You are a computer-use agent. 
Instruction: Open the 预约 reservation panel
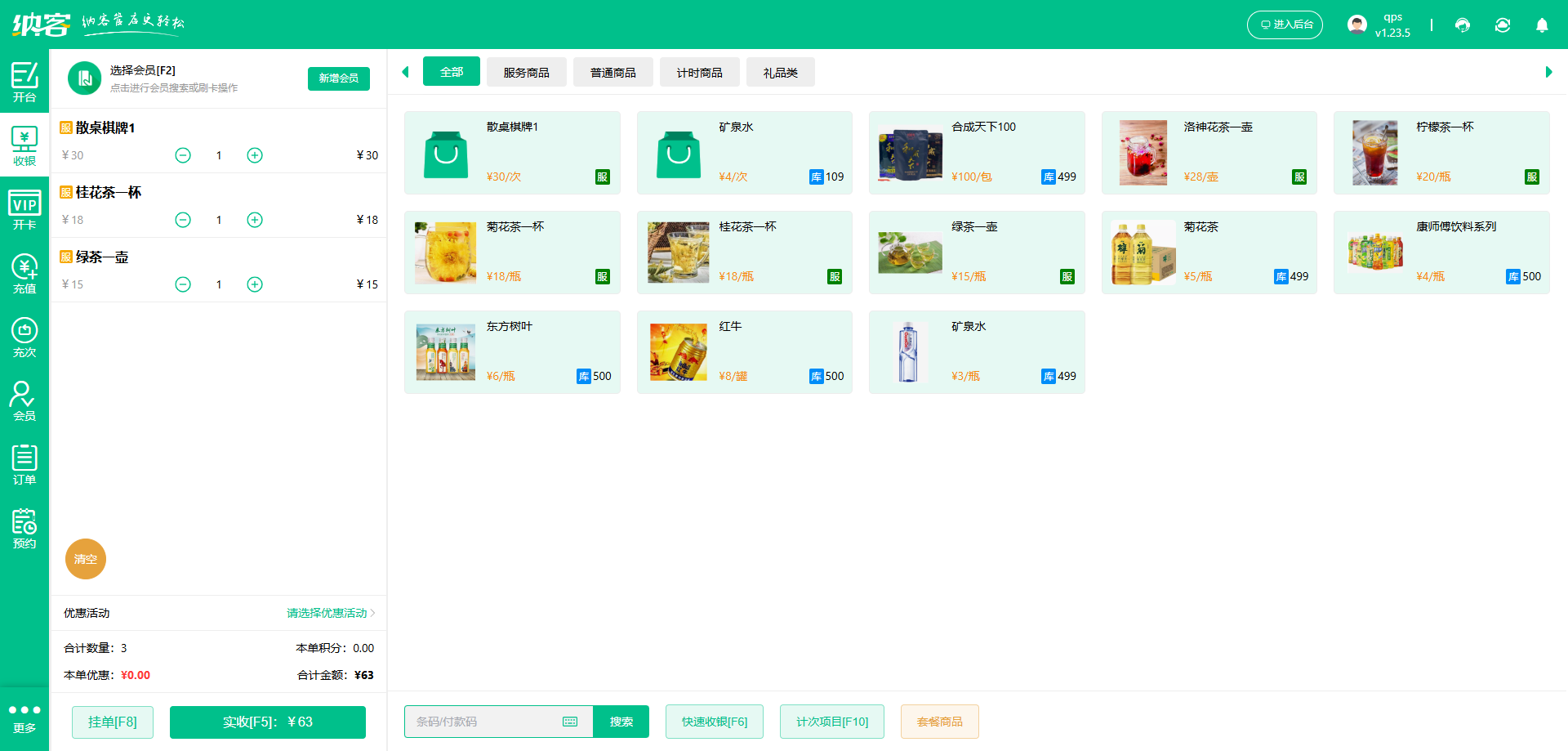pyautogui.click(x=24, y=527)
